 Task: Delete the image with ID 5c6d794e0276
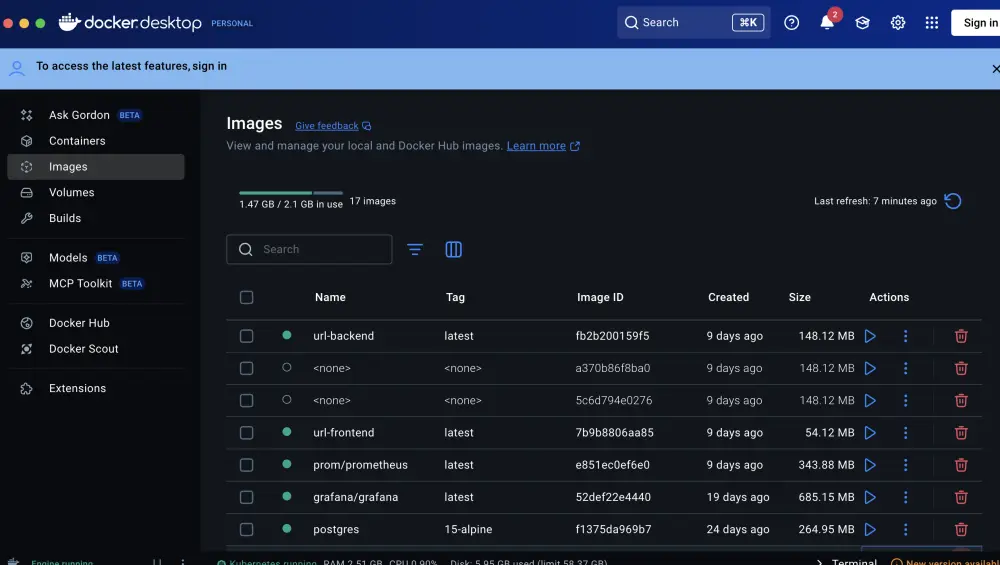[x=961, y=400]
